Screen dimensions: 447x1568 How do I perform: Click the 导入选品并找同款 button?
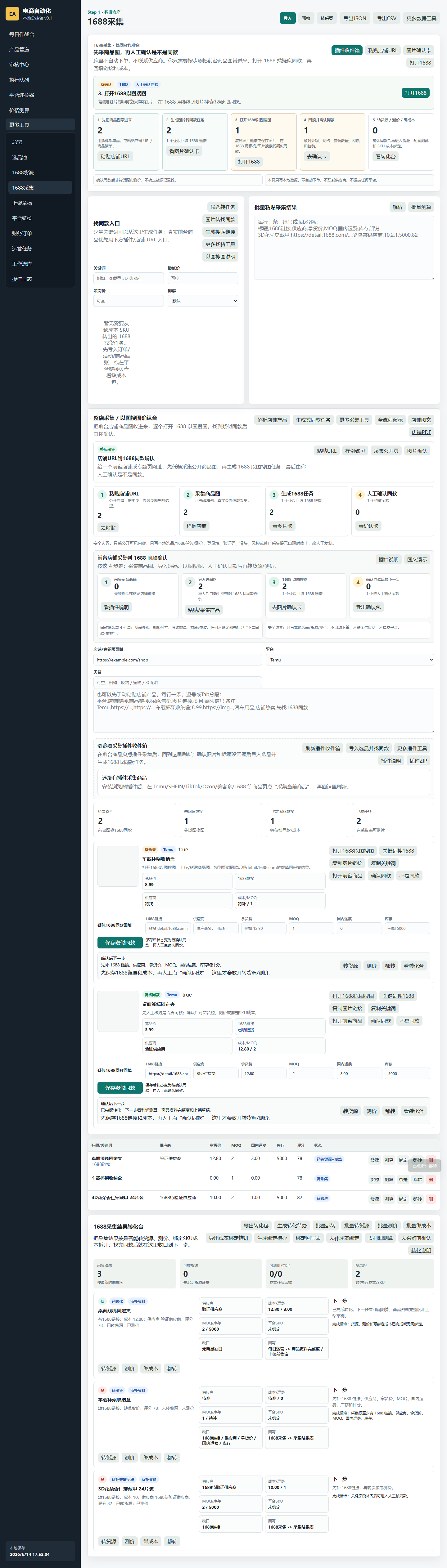[368, 748]
